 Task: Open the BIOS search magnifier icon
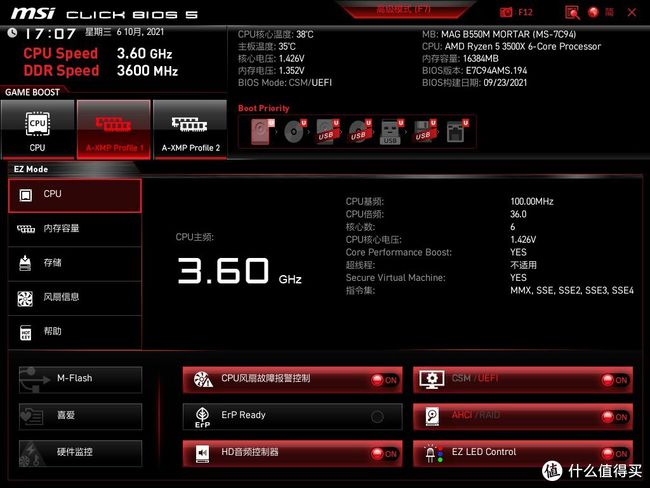(572, 12)
